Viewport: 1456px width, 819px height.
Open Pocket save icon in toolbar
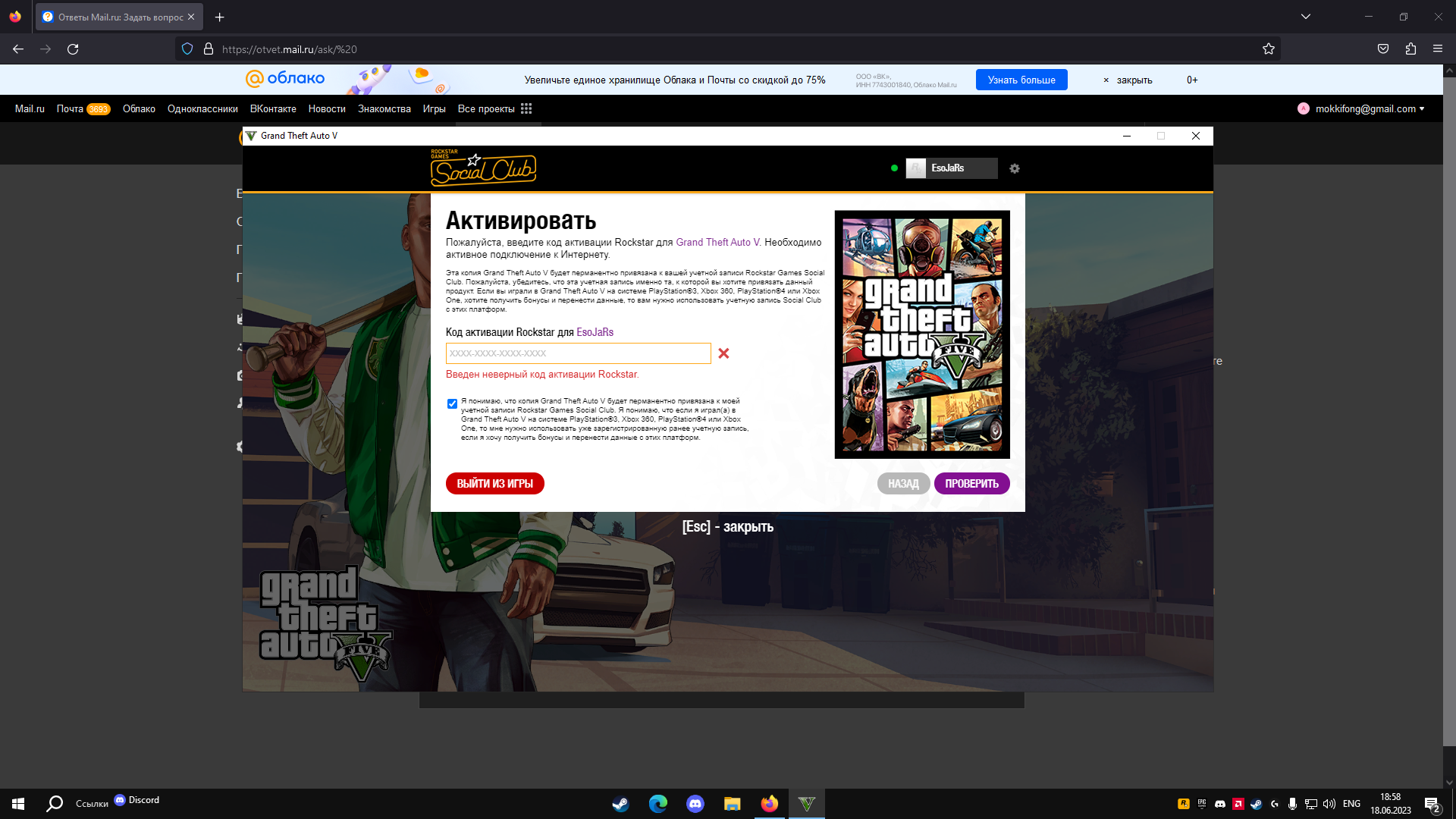[1383, 49]
